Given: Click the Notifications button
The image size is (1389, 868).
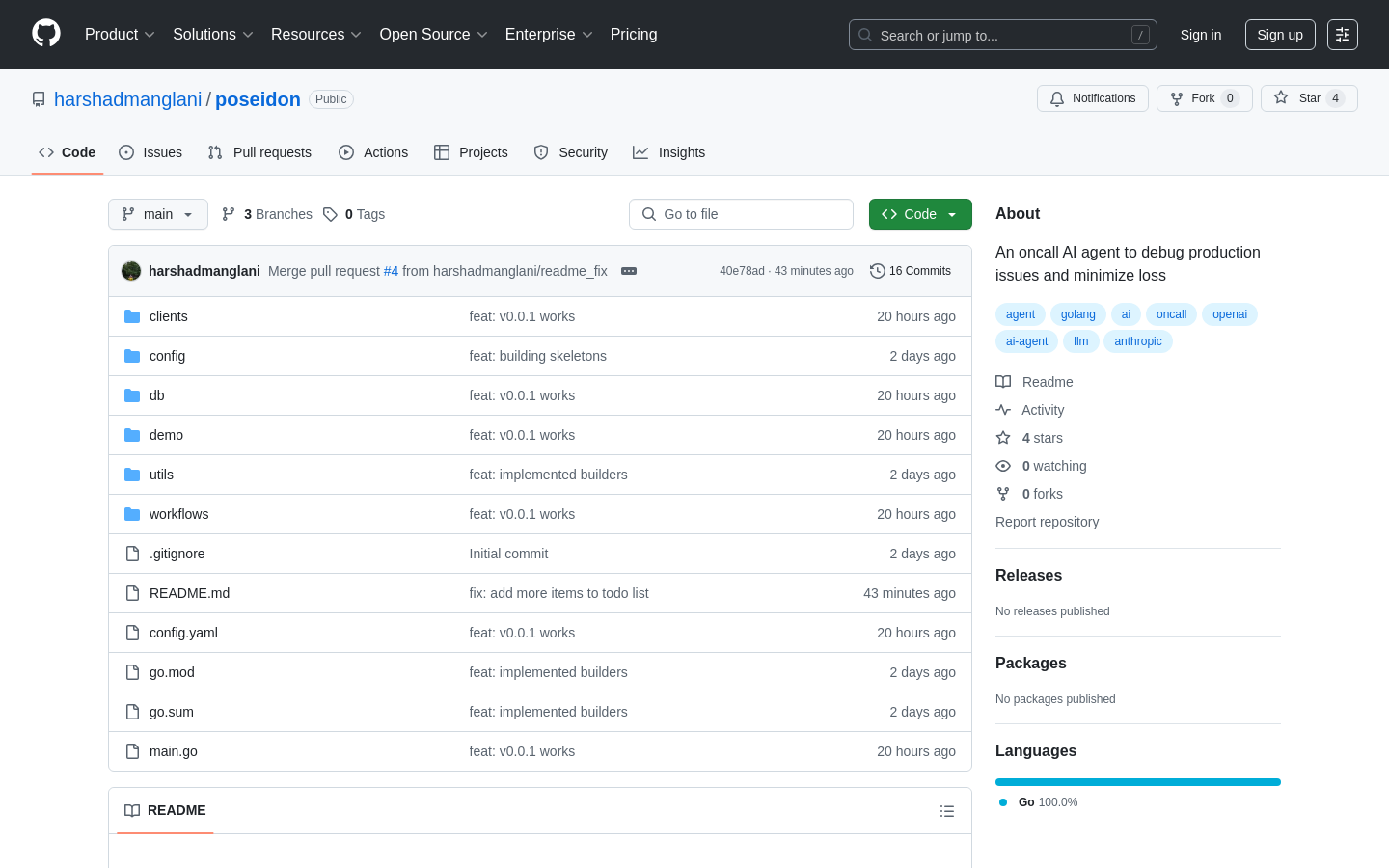Looking at the screenshot, I should click(x=1093, y=98).
